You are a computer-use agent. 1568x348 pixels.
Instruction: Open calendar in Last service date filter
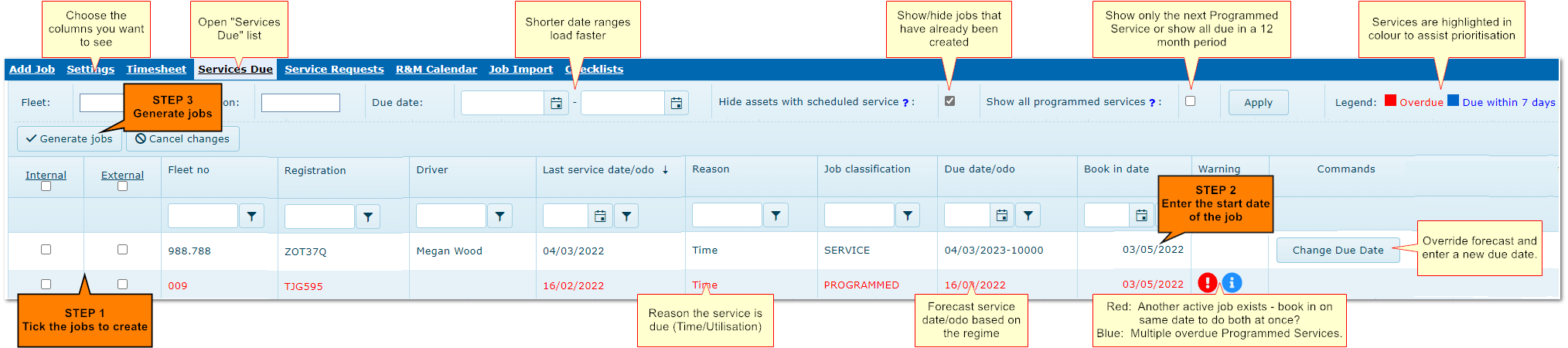click(x=600, y=217)
